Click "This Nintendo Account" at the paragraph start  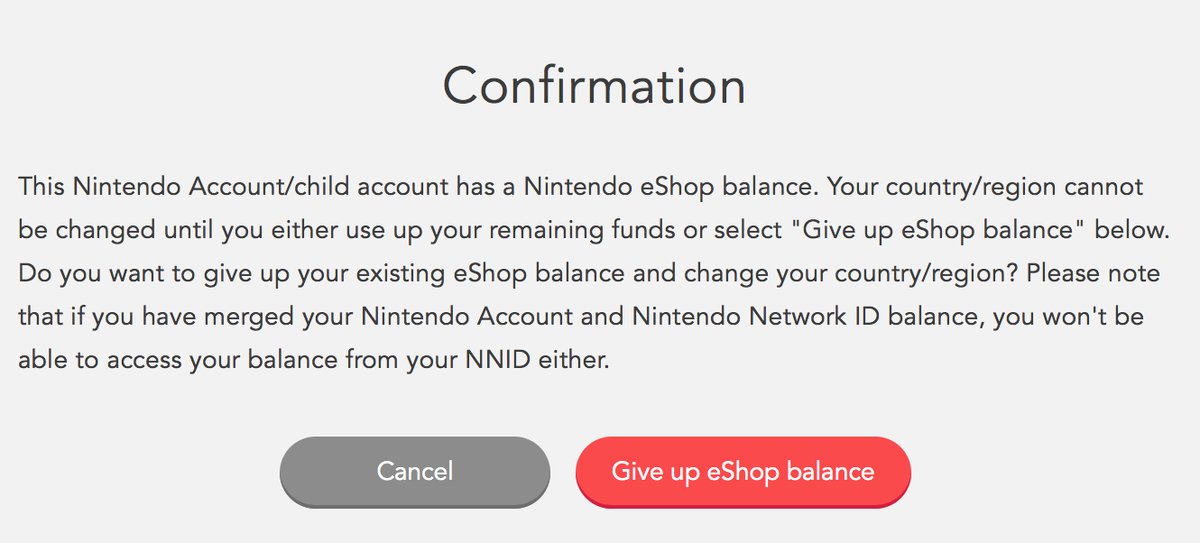tap(120, 188)
